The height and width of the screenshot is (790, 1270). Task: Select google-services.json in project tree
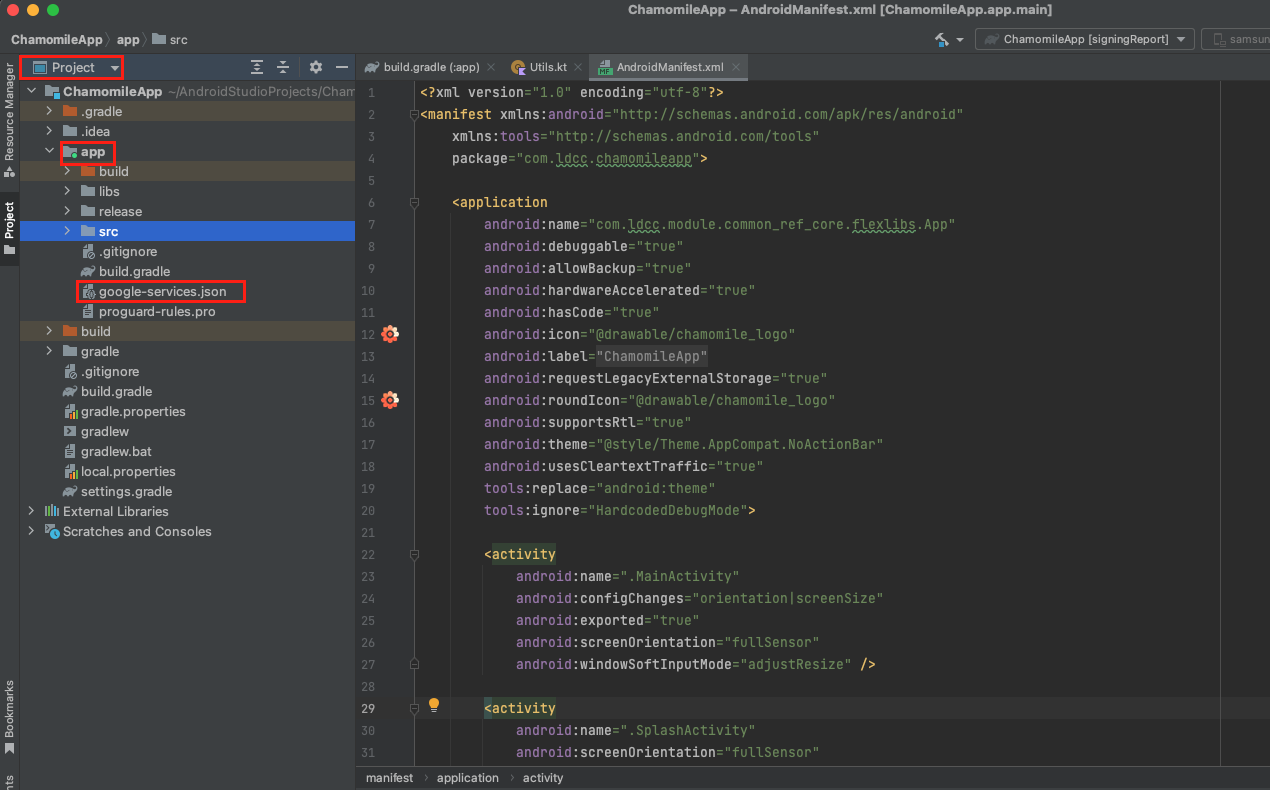tap(162, 291)
